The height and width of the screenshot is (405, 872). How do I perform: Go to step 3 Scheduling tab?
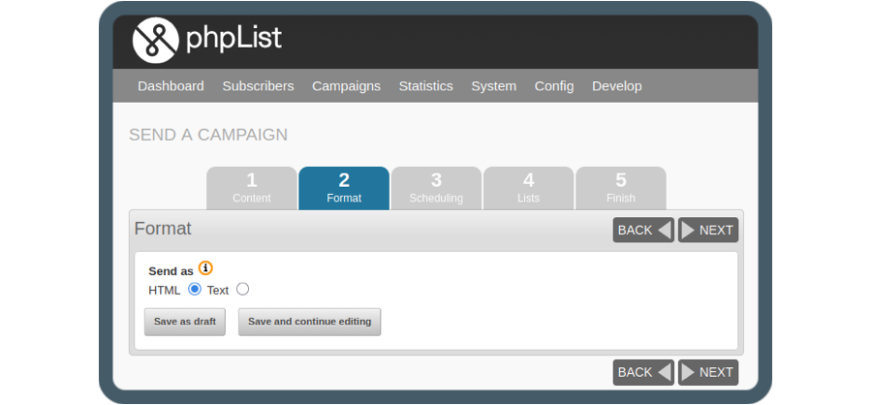pos(436,187)
